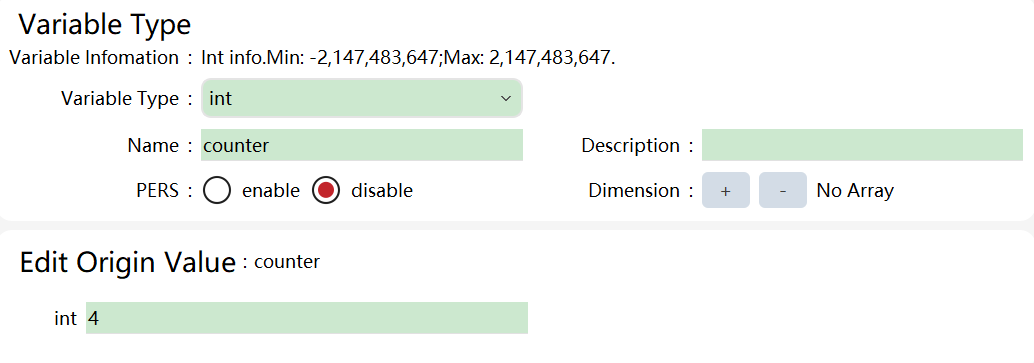Click the 'Name' field label
Image resolution: width=1034 pixels, height=363 pixels.
click(153, 145)
